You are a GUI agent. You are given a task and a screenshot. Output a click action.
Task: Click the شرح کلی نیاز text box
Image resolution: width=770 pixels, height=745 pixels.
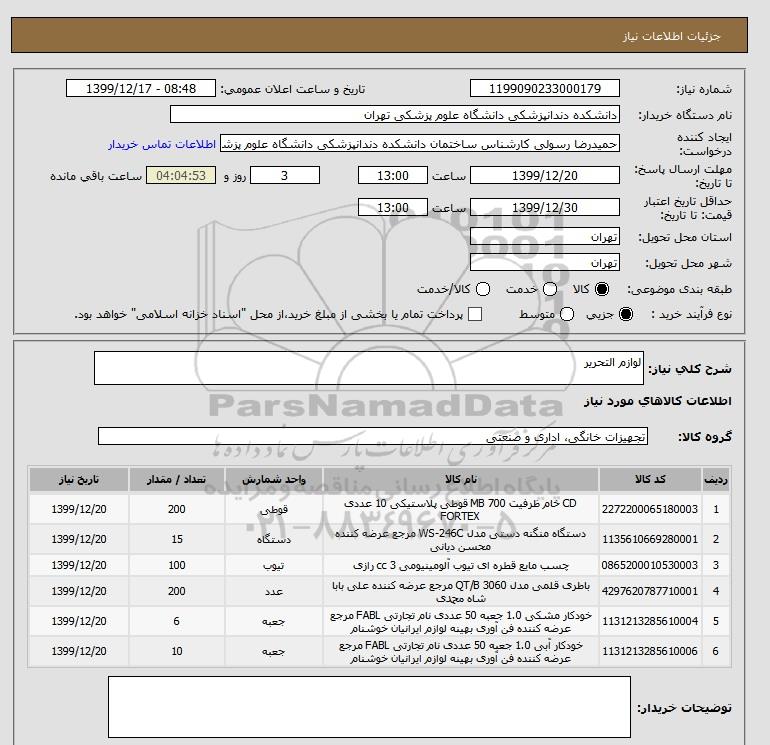point(369,368)
